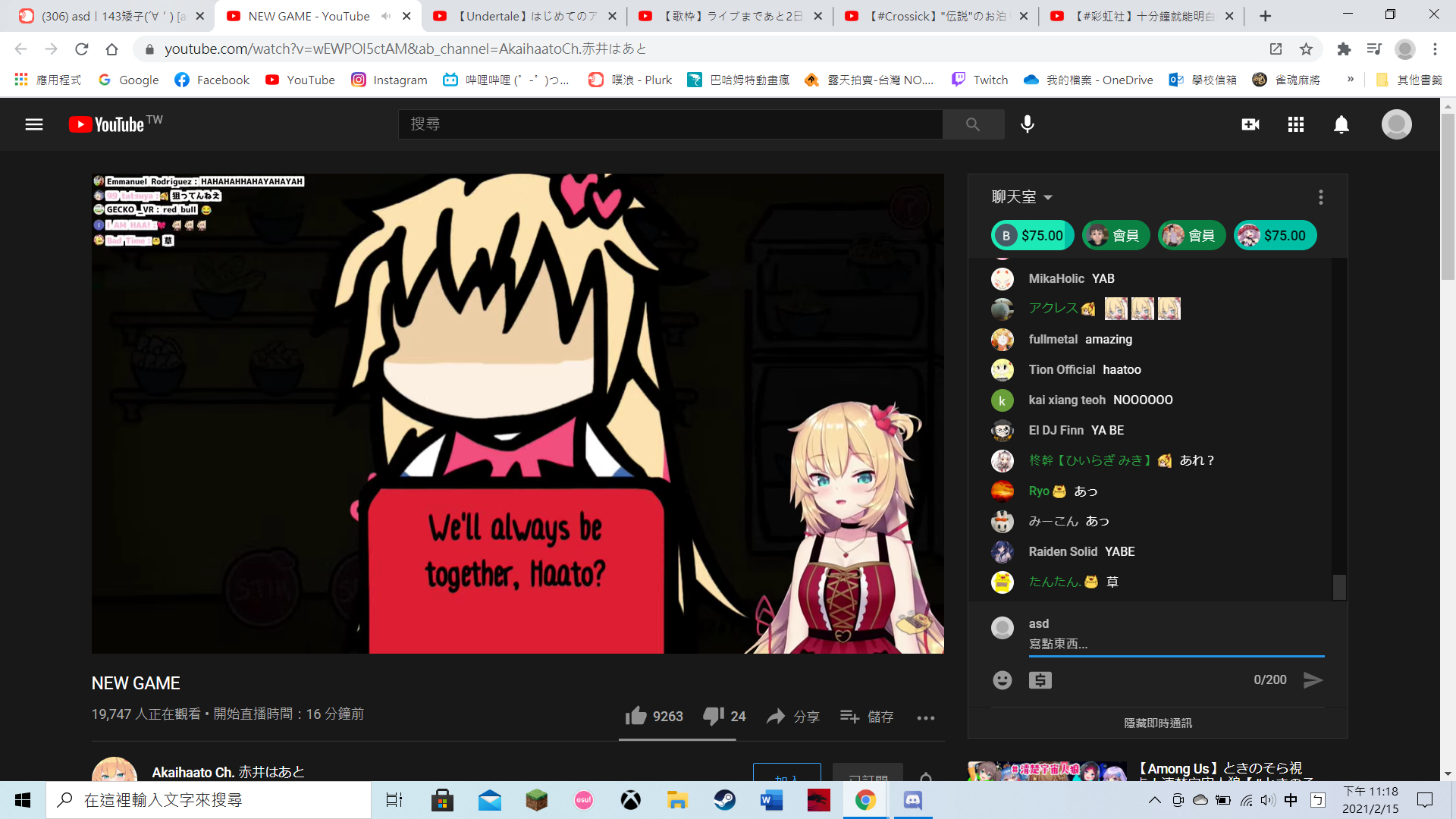Click the 隱藏即時通訊 hide chat button

click(x=1157, y=723)
